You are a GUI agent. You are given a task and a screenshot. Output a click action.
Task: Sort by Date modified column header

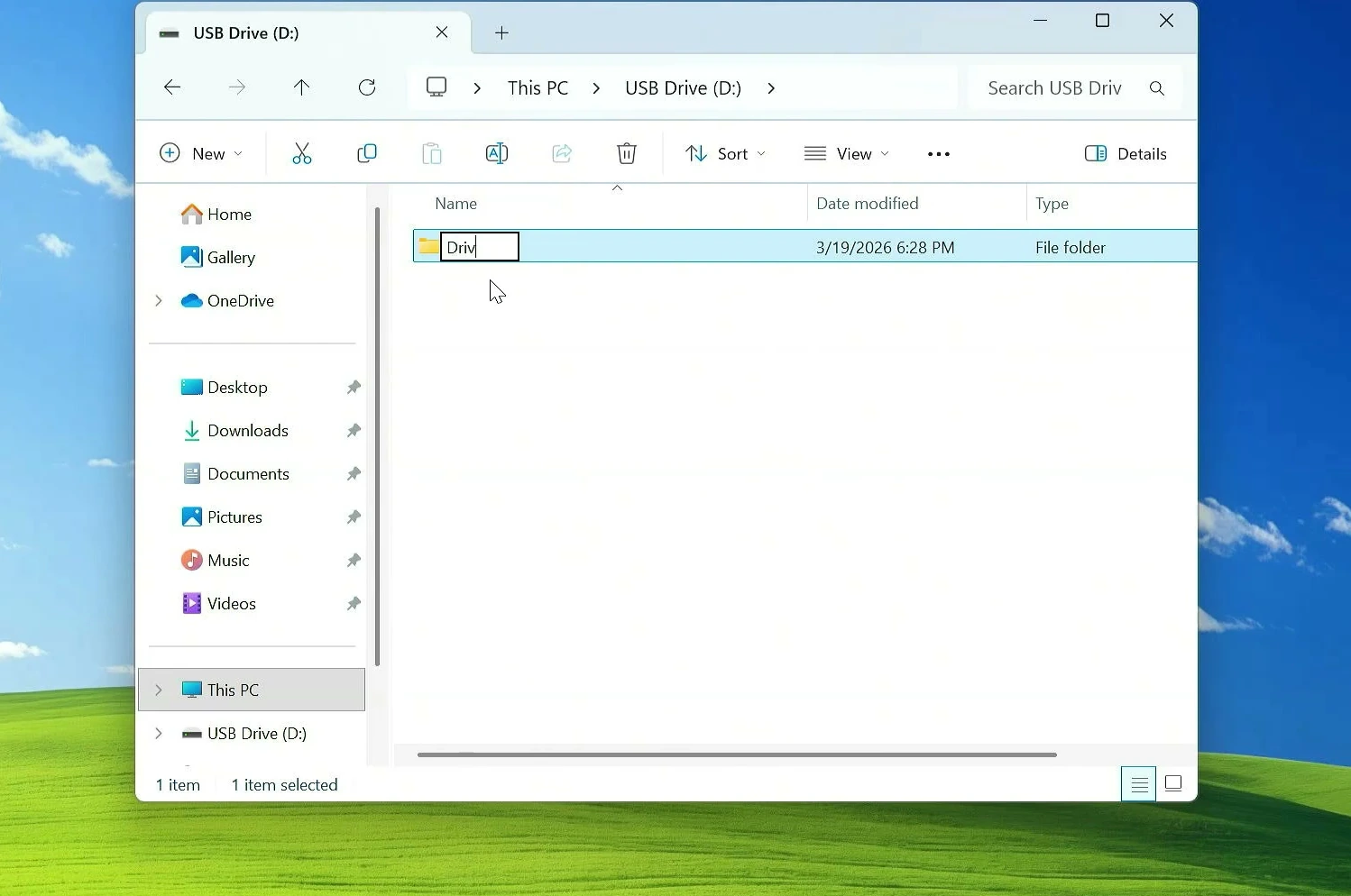tap(868, 204)
